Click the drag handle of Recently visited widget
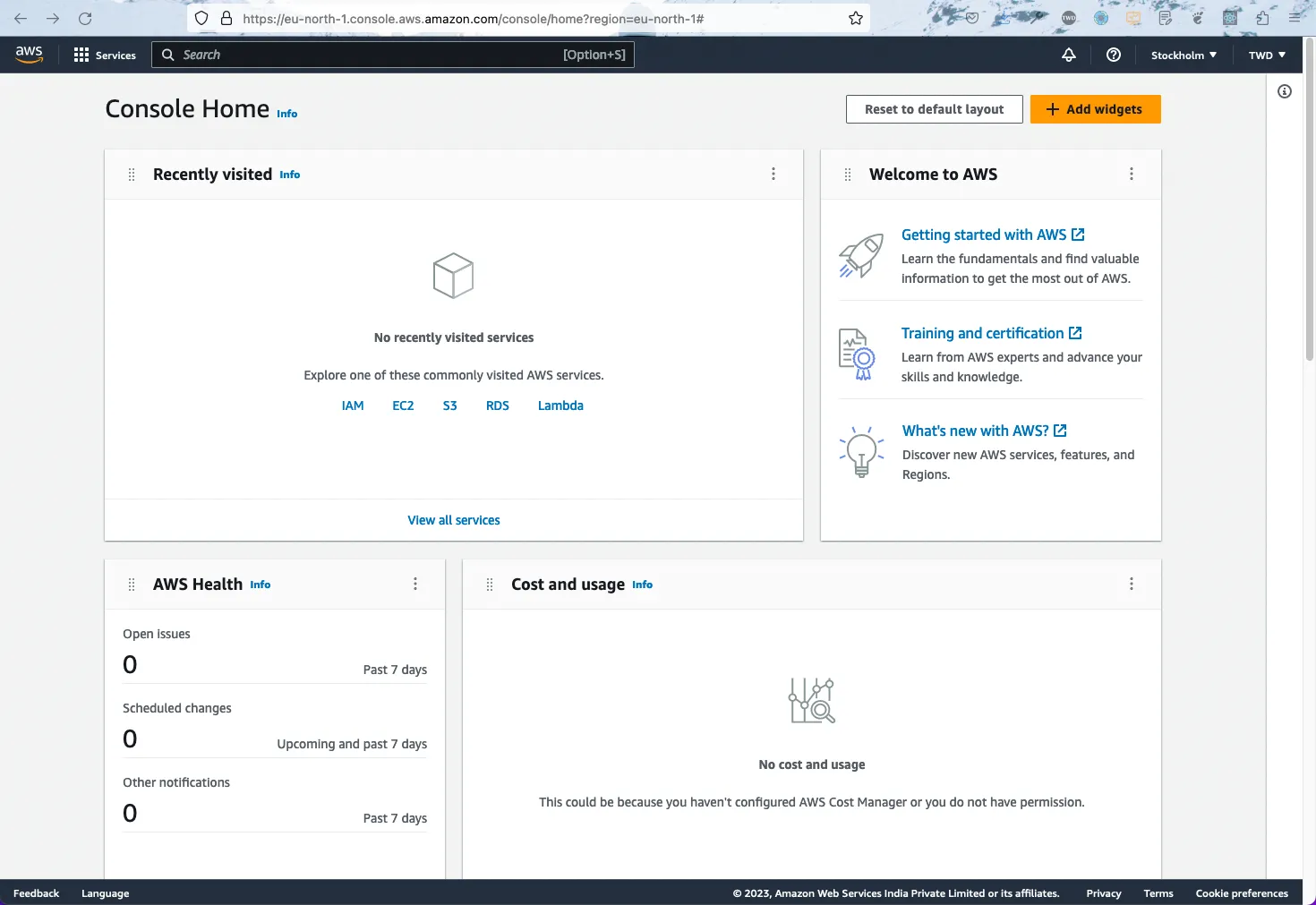The image size is (1316, 905). [x=132, y=175]
